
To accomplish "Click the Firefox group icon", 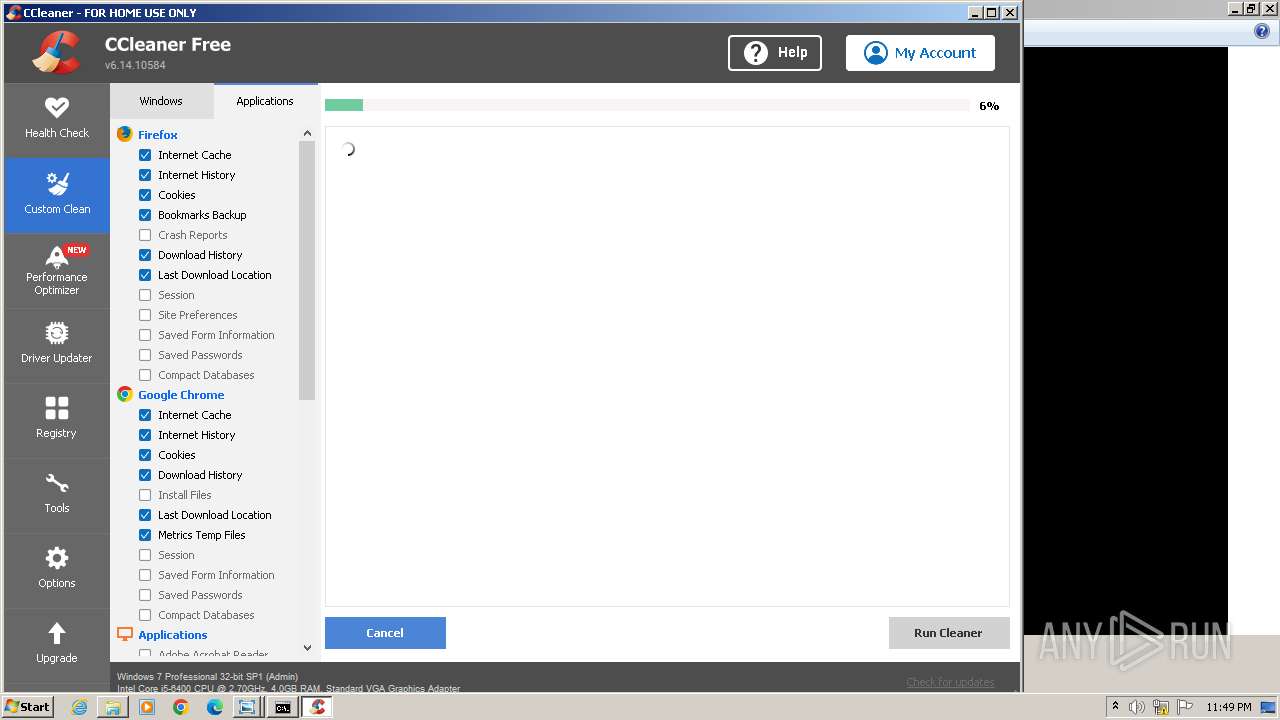I will (125, 134).
